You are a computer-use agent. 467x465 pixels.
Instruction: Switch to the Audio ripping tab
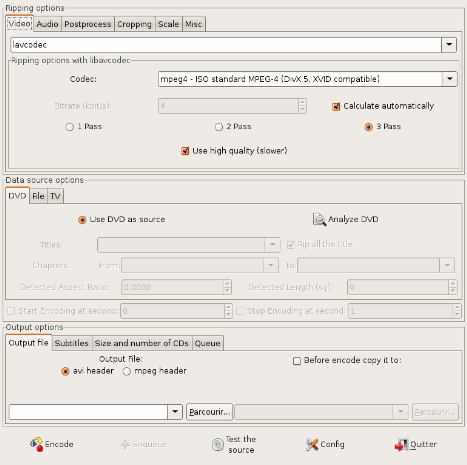coord(47,24)
